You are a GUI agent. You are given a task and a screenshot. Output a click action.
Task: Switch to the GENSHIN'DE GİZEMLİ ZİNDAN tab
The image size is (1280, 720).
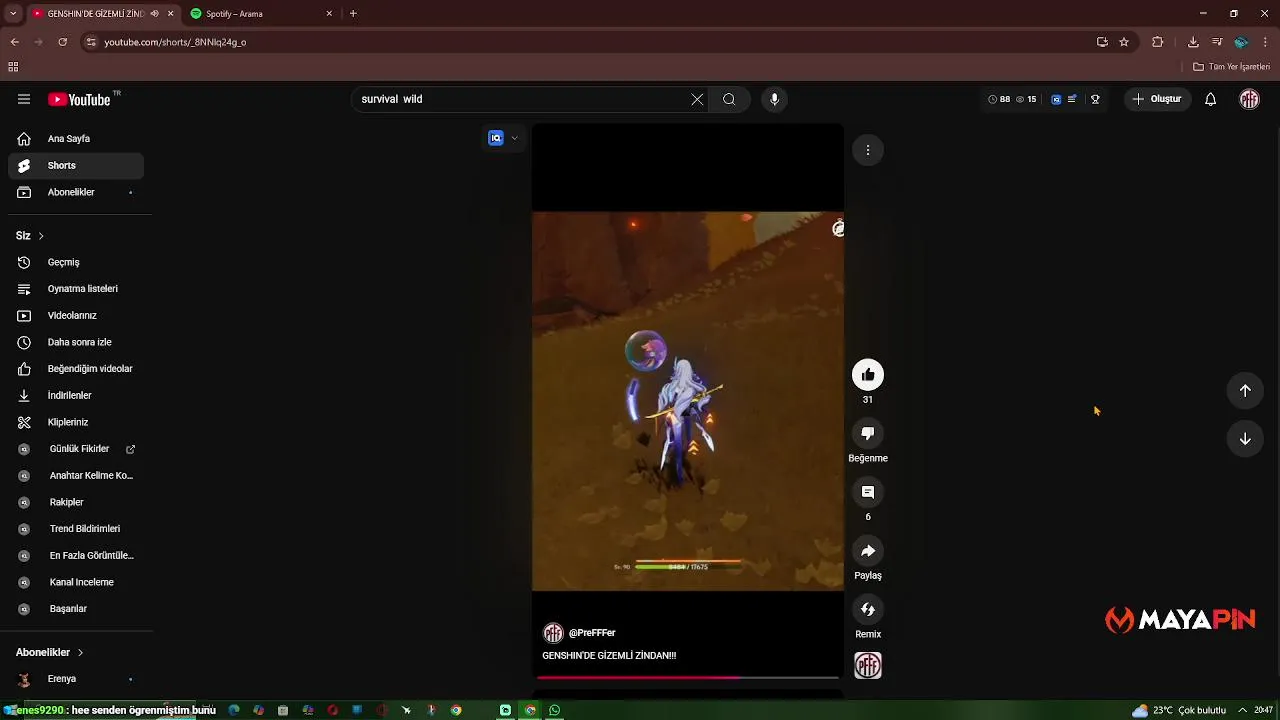pos(102,14)
